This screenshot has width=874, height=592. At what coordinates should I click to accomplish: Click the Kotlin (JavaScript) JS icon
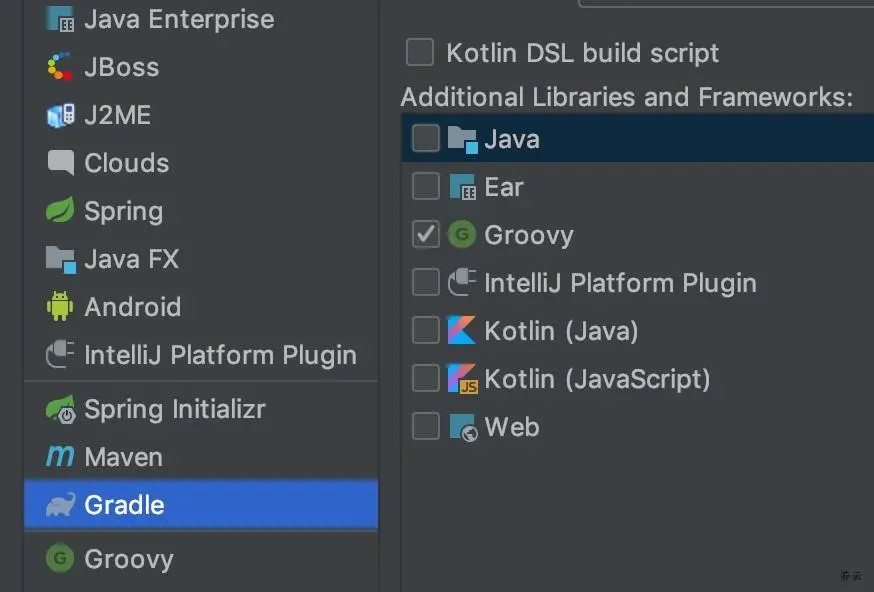point(462,379)
